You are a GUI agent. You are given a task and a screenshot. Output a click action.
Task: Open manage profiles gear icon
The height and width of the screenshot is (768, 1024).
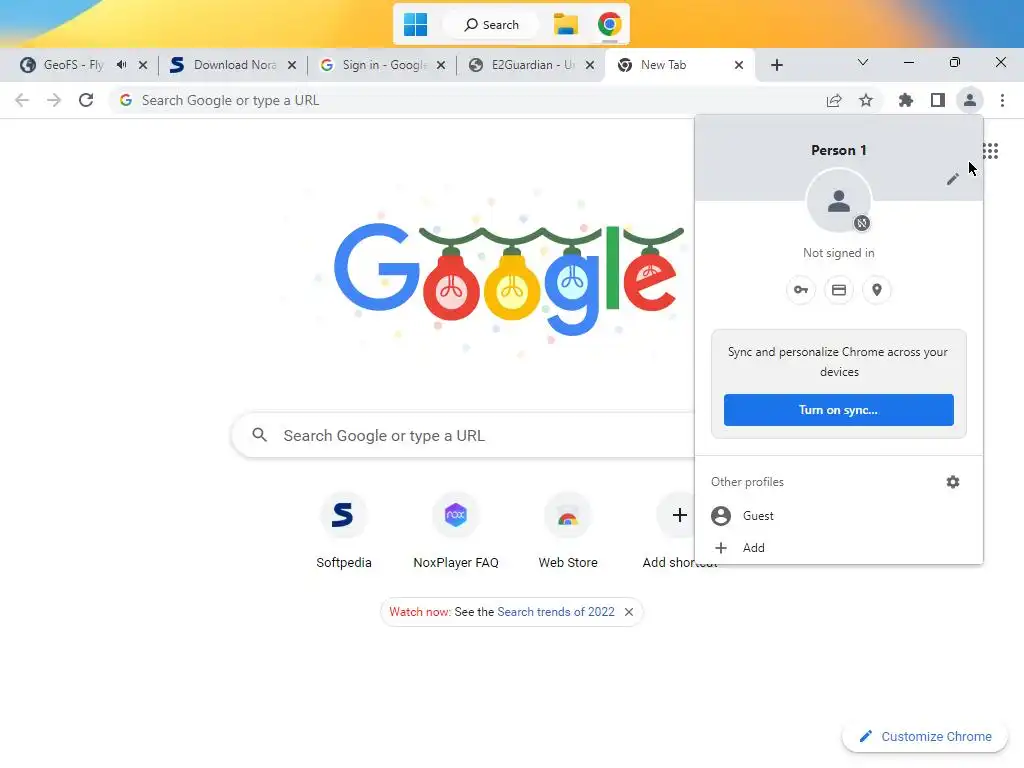pos(953,482)
